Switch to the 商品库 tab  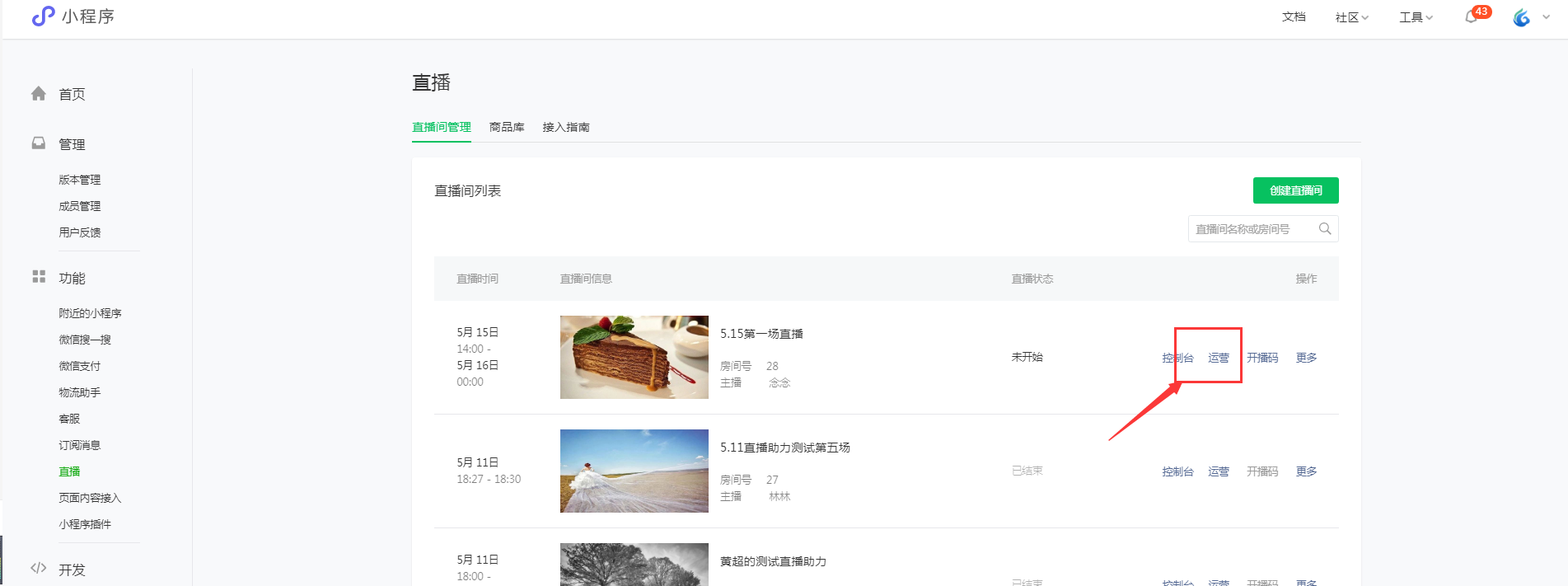click(507, 127)
